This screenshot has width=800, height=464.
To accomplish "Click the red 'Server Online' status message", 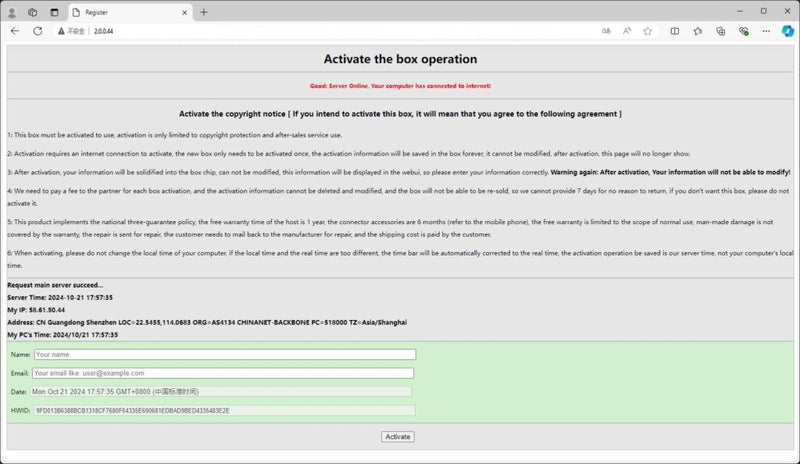I will tap(400, 86).
